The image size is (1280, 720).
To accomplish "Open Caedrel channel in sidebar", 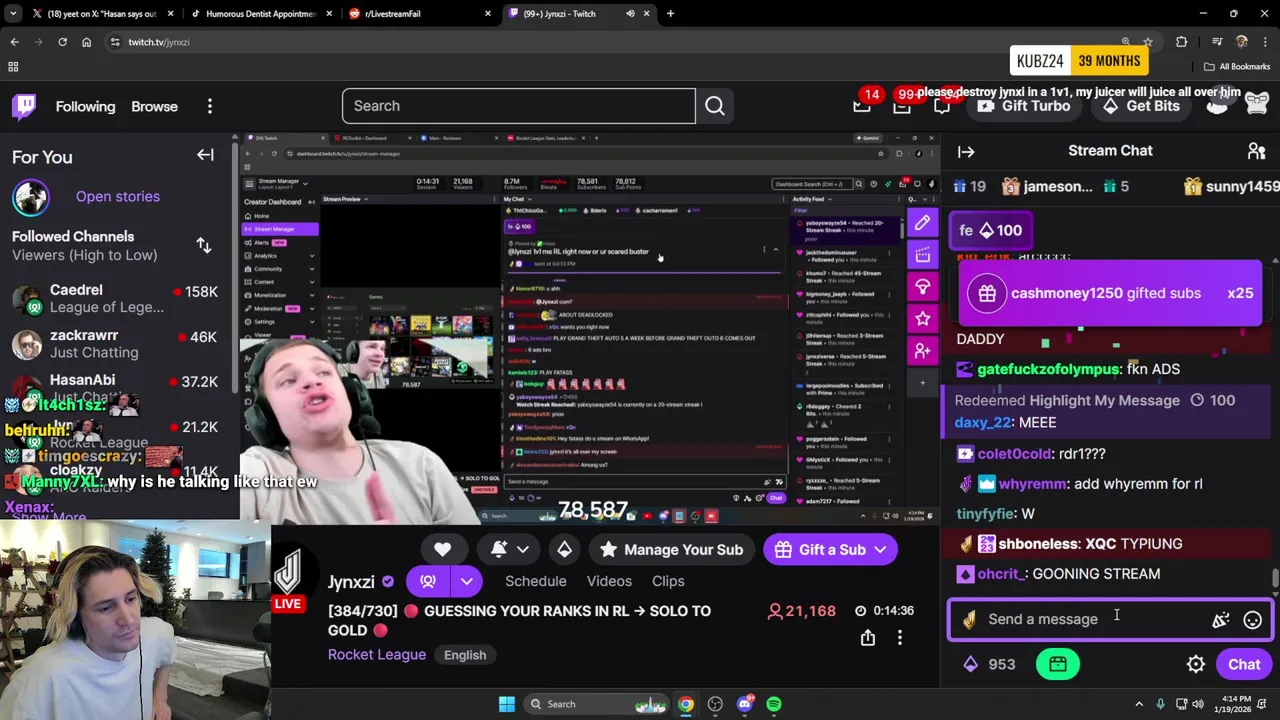I will click(x=118, y=298).
